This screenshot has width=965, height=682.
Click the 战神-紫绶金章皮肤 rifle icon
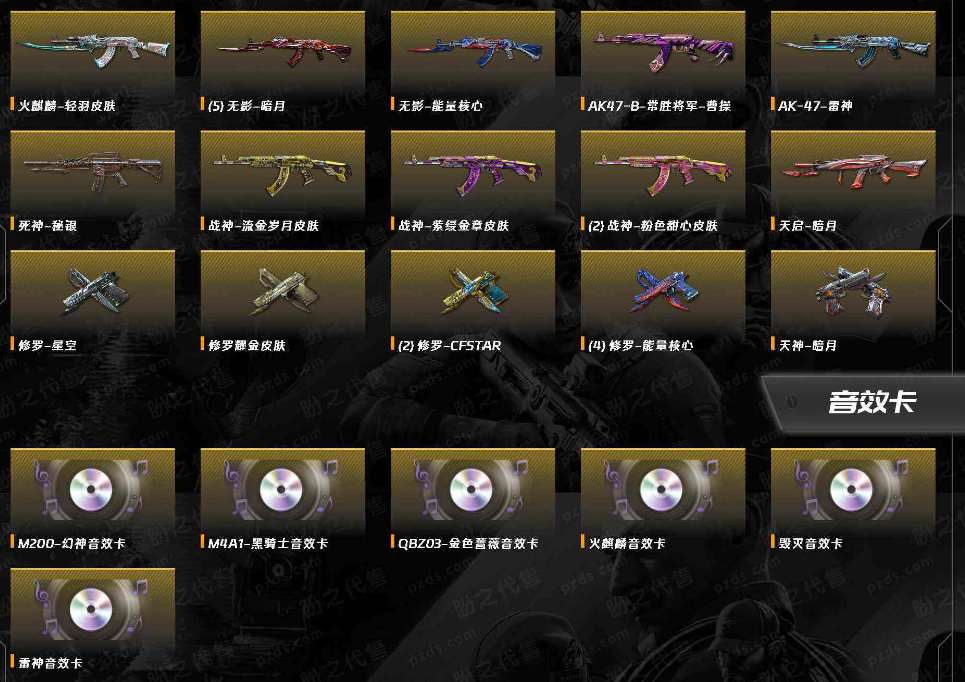coord(473,172)
